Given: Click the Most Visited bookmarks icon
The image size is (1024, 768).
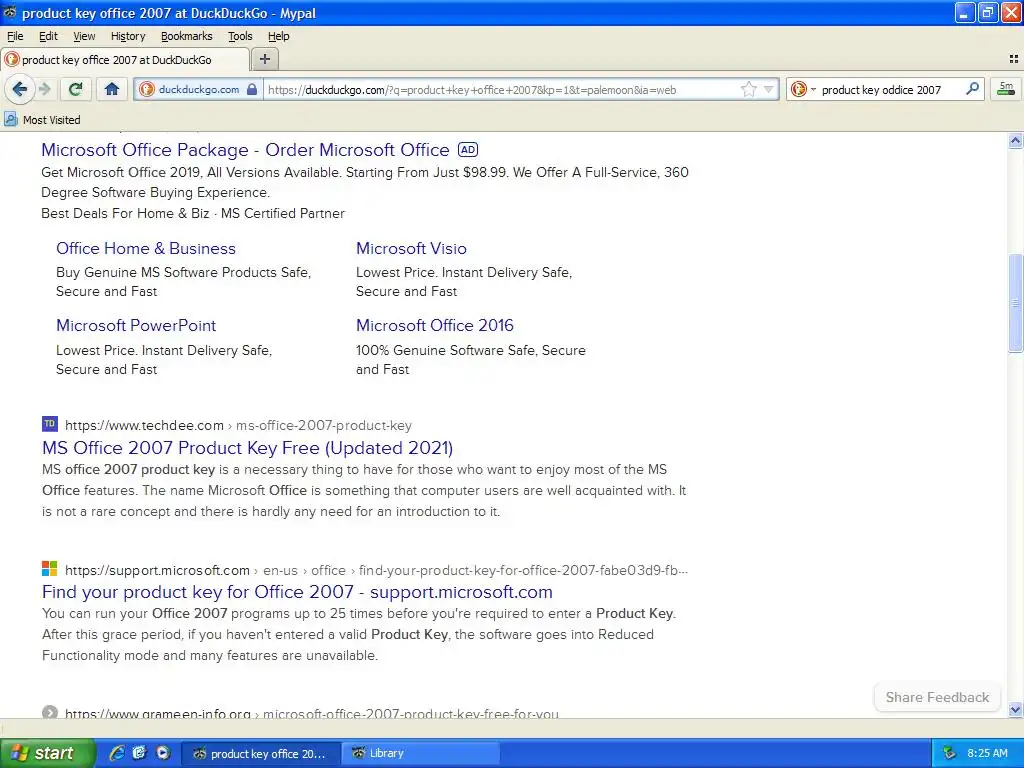Looking at the screenshot, I should (10, 120).
